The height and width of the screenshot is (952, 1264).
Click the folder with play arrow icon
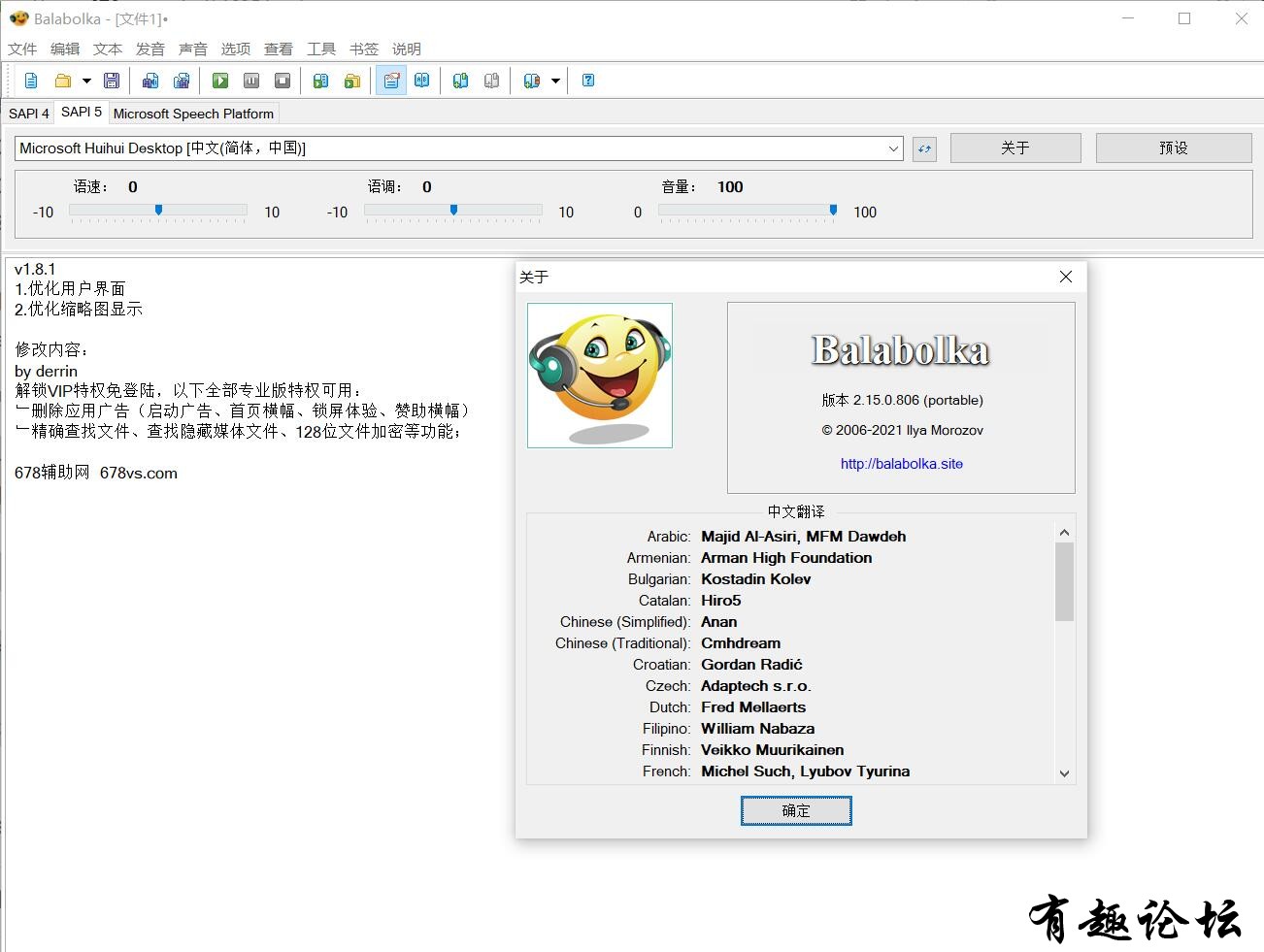(x=352, y=81)
